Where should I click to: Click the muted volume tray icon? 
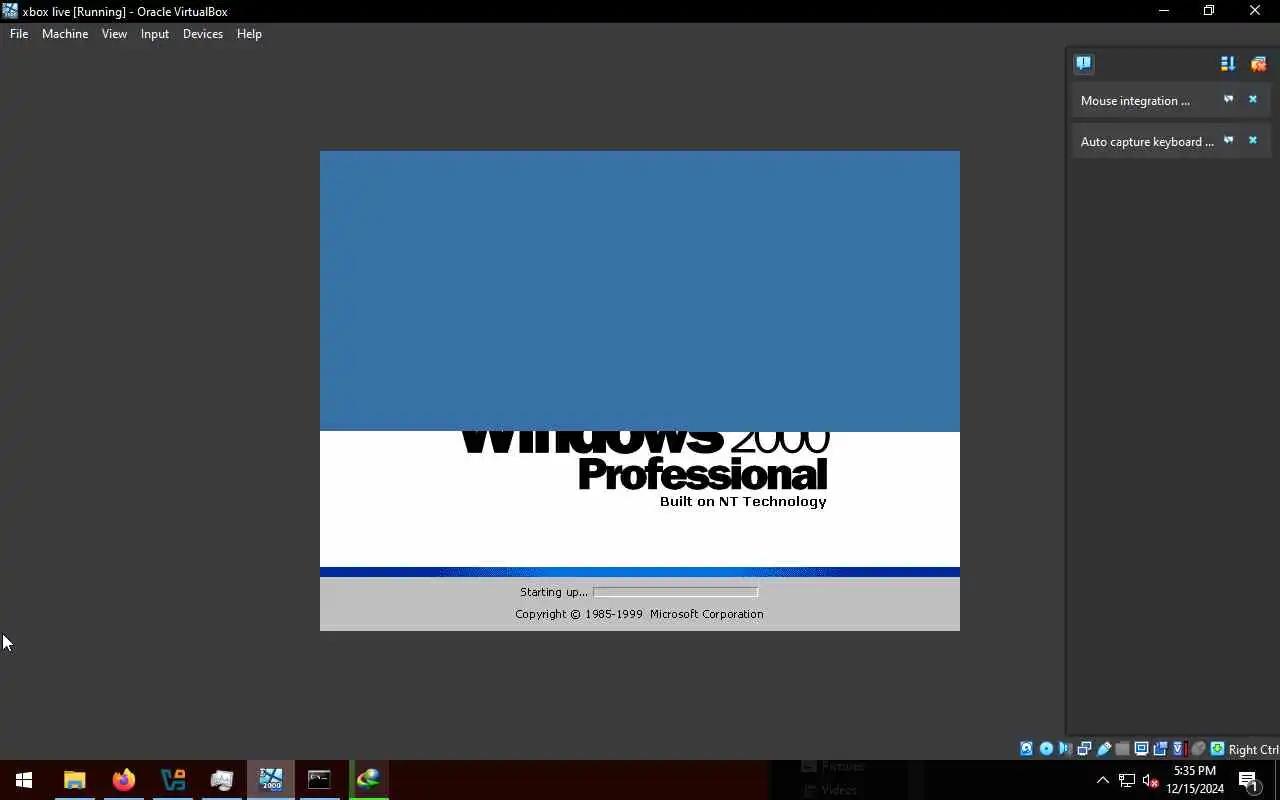(1151, 780)
